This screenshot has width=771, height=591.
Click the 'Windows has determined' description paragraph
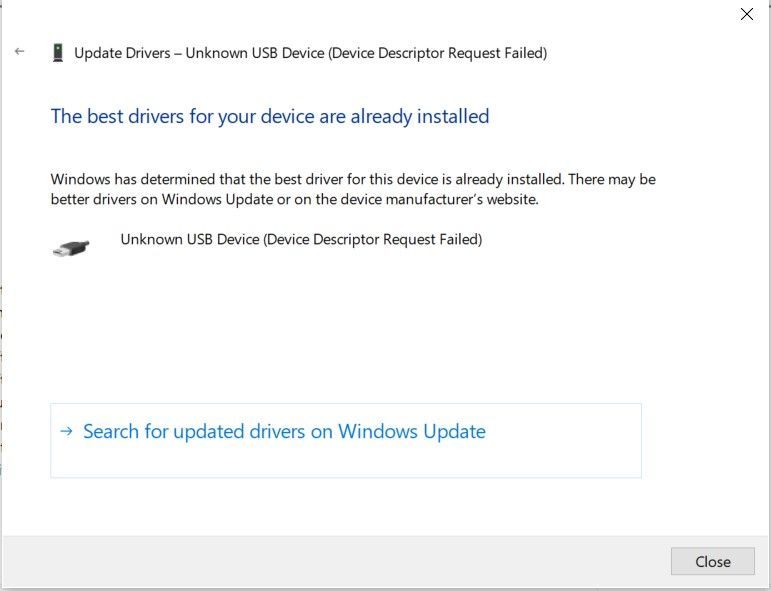(x=353, y=189)
